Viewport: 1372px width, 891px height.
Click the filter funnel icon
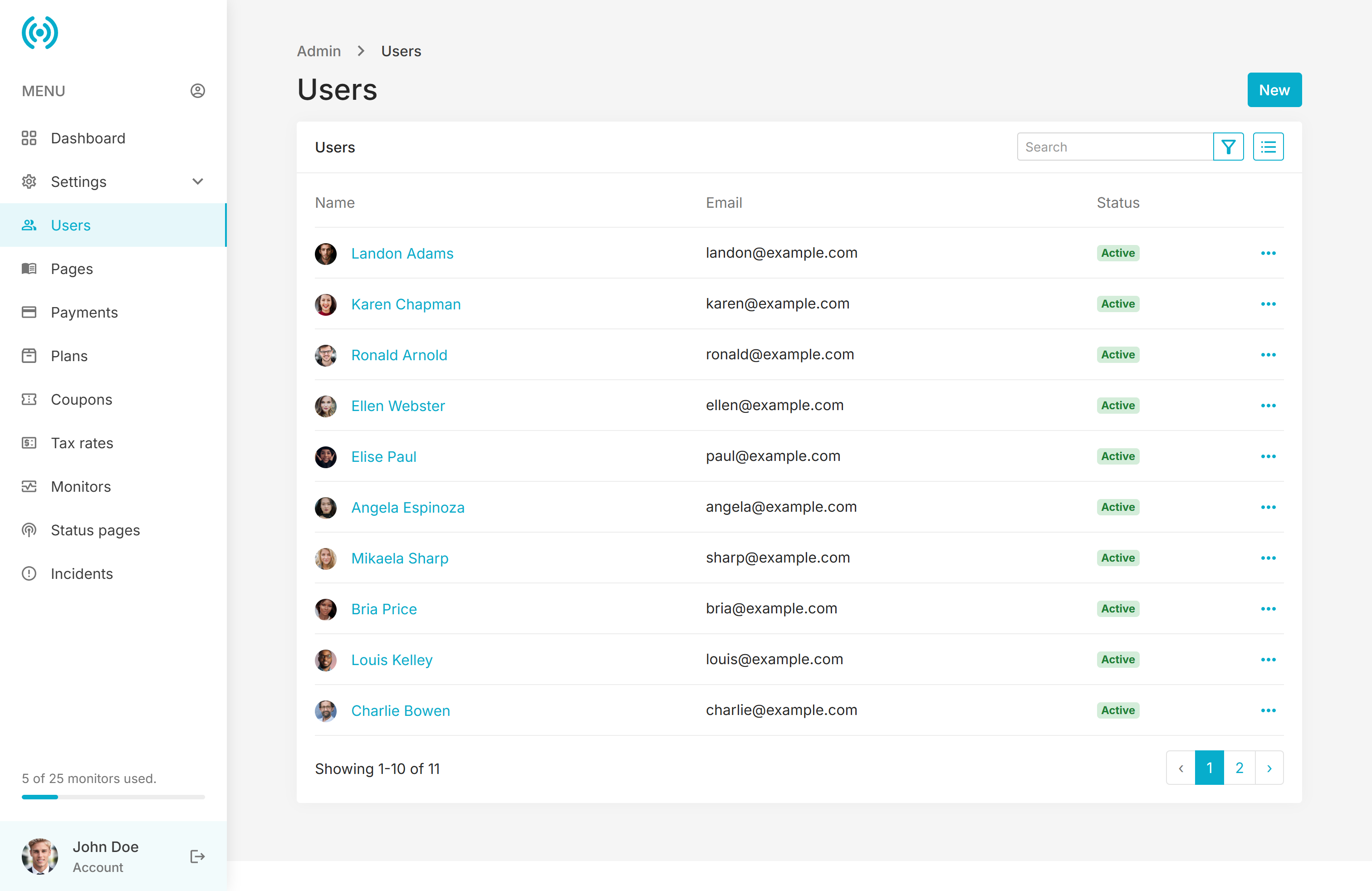[1228, 147]
